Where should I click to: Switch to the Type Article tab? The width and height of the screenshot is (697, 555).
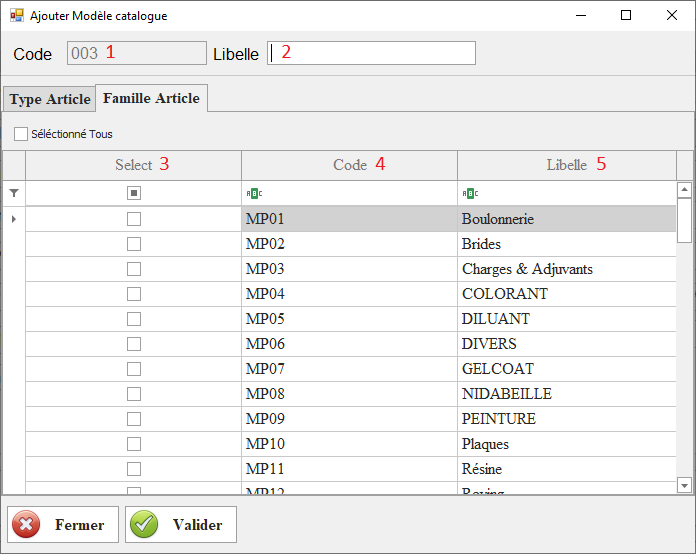(x=50, y=99)
